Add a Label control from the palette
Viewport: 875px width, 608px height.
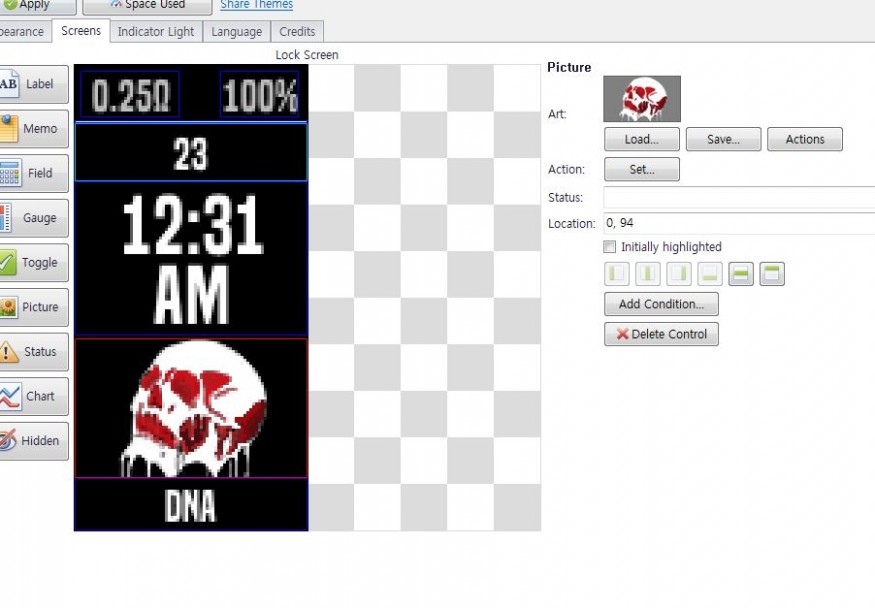point(34,84)
